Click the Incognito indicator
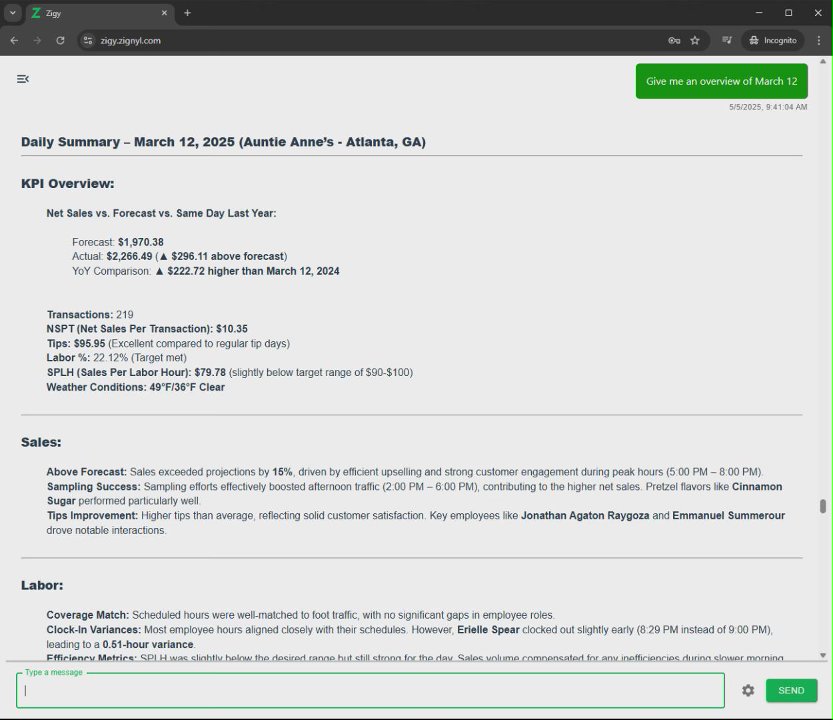833x720 pixels. (773, 40)
